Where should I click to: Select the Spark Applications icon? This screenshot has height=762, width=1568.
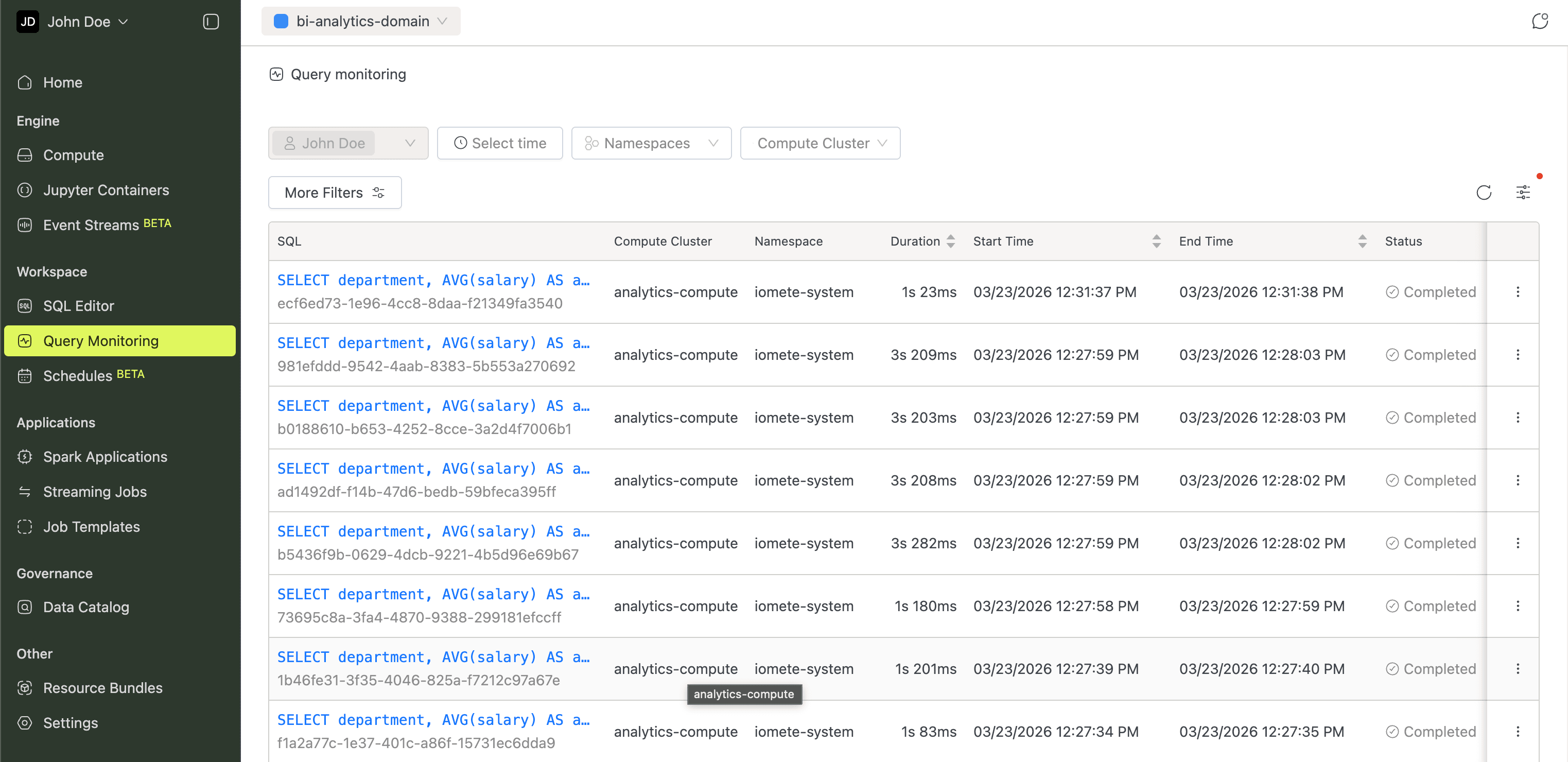click(x=24, y=457)
